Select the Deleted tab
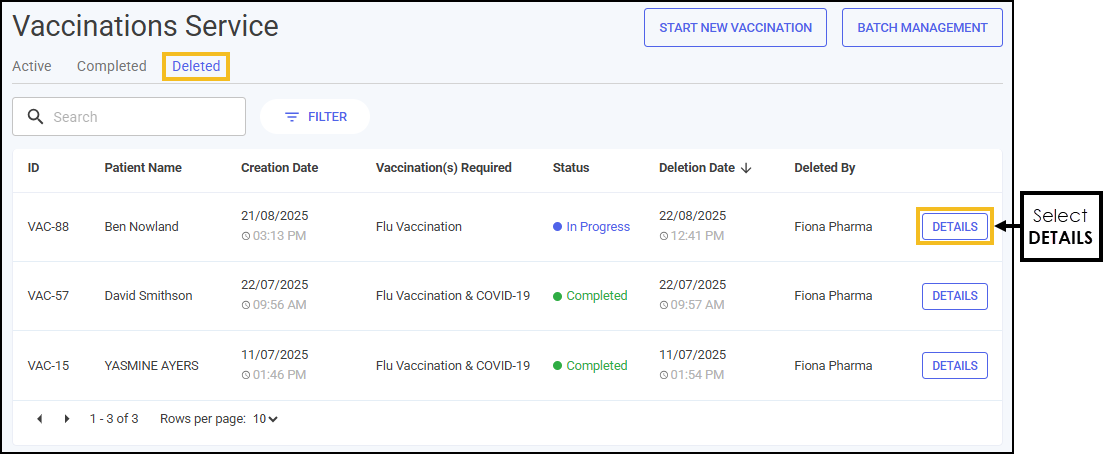1105x454 pixels. click(x=196, y=66)
